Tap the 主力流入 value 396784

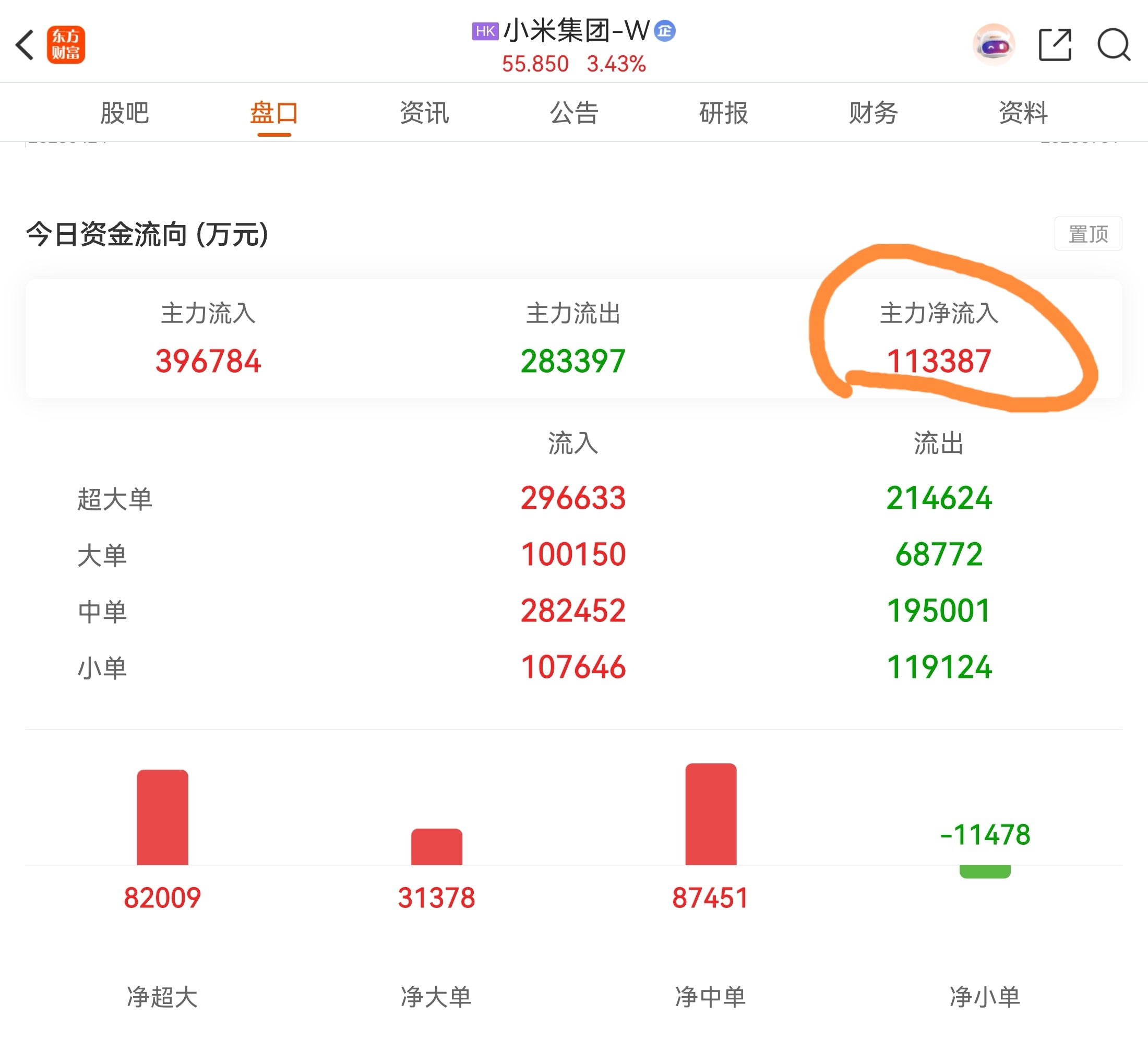pos(208,361)
